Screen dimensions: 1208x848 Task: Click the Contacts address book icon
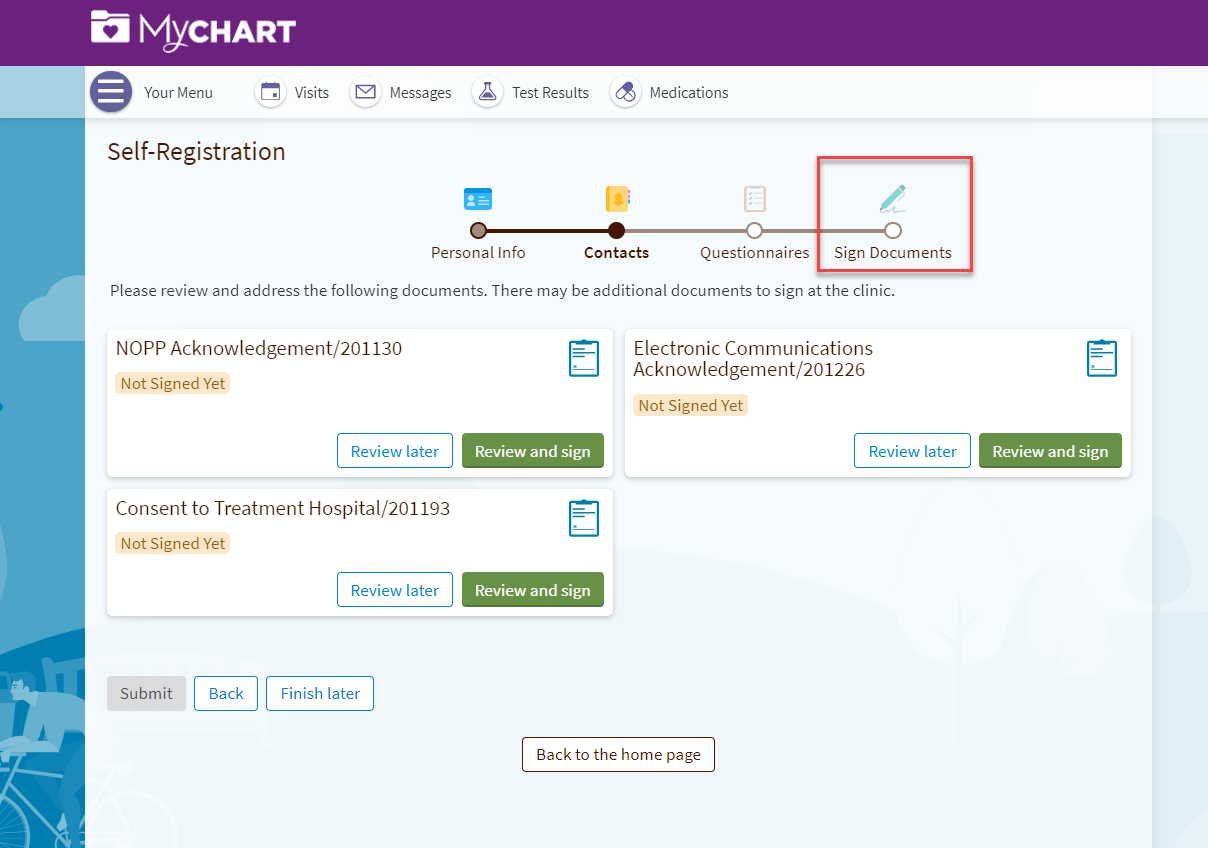point(616,198)
